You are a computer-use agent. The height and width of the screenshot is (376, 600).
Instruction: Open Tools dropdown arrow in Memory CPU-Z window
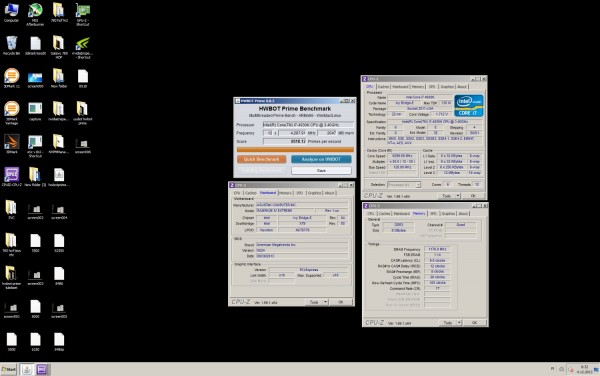pyautogui.click(x=459, y=323)
